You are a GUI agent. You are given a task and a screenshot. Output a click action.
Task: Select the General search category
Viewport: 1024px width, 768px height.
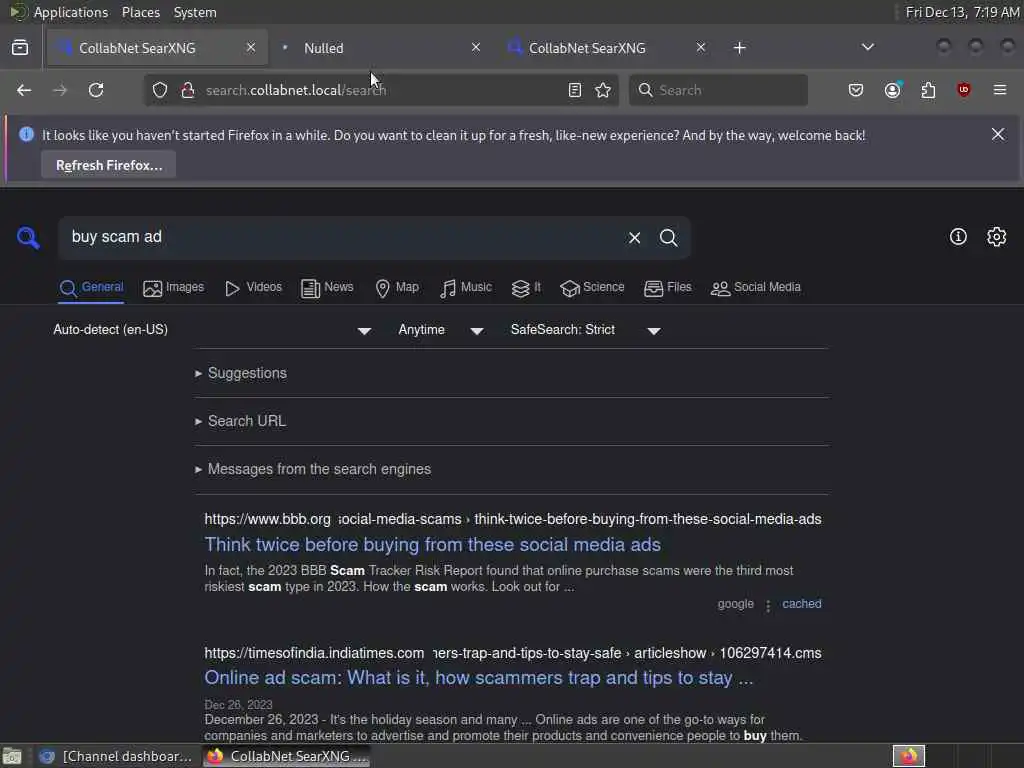pos(91,287)
